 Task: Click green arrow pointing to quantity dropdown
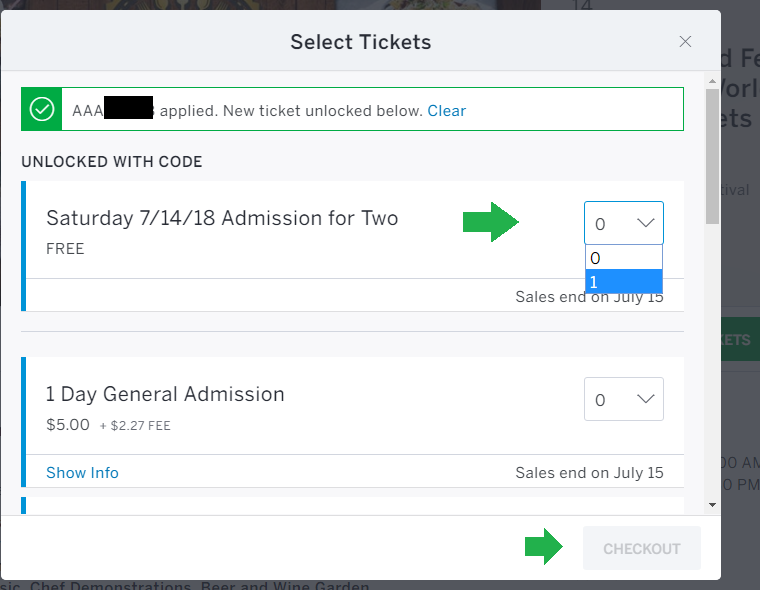click(491, 222)
